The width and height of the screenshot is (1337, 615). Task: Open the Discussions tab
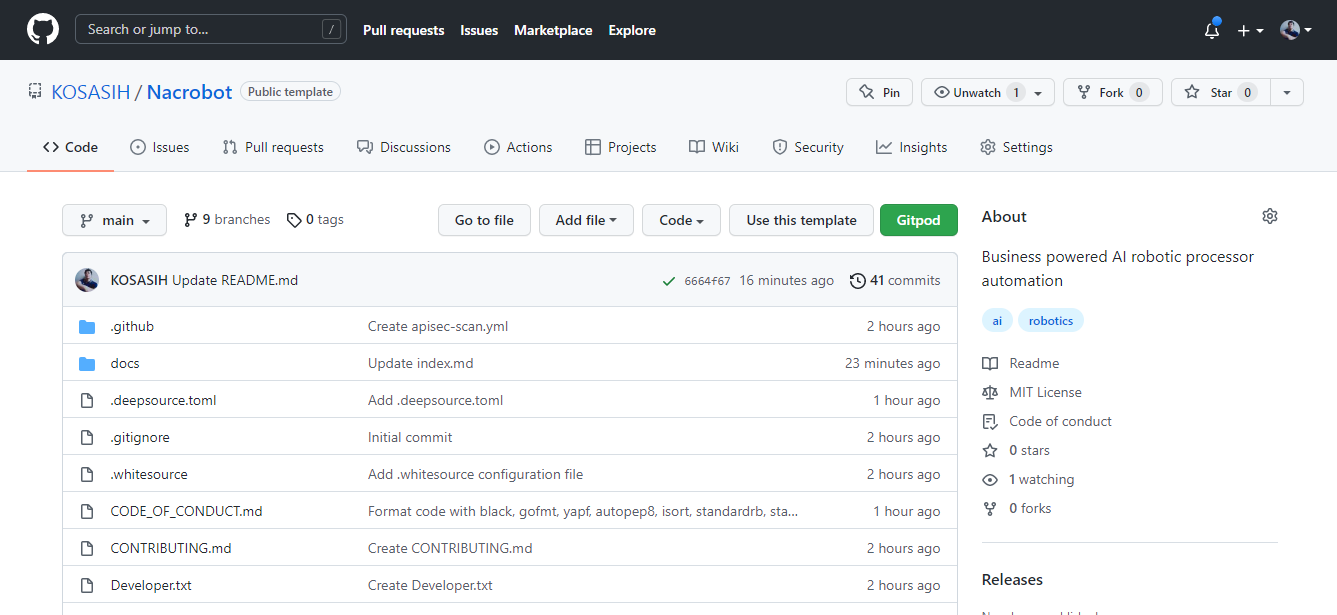[x=404, y=147]
